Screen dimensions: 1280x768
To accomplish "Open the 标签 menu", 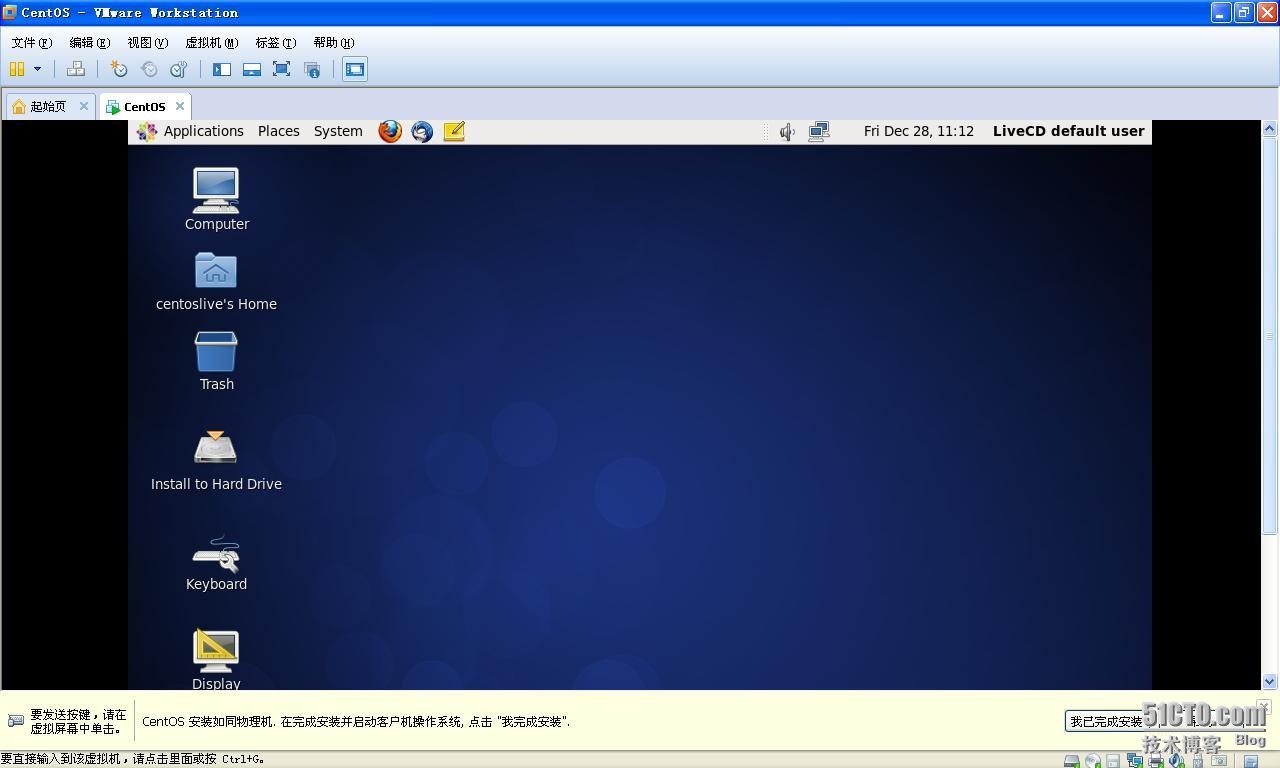I will (275, 43).
